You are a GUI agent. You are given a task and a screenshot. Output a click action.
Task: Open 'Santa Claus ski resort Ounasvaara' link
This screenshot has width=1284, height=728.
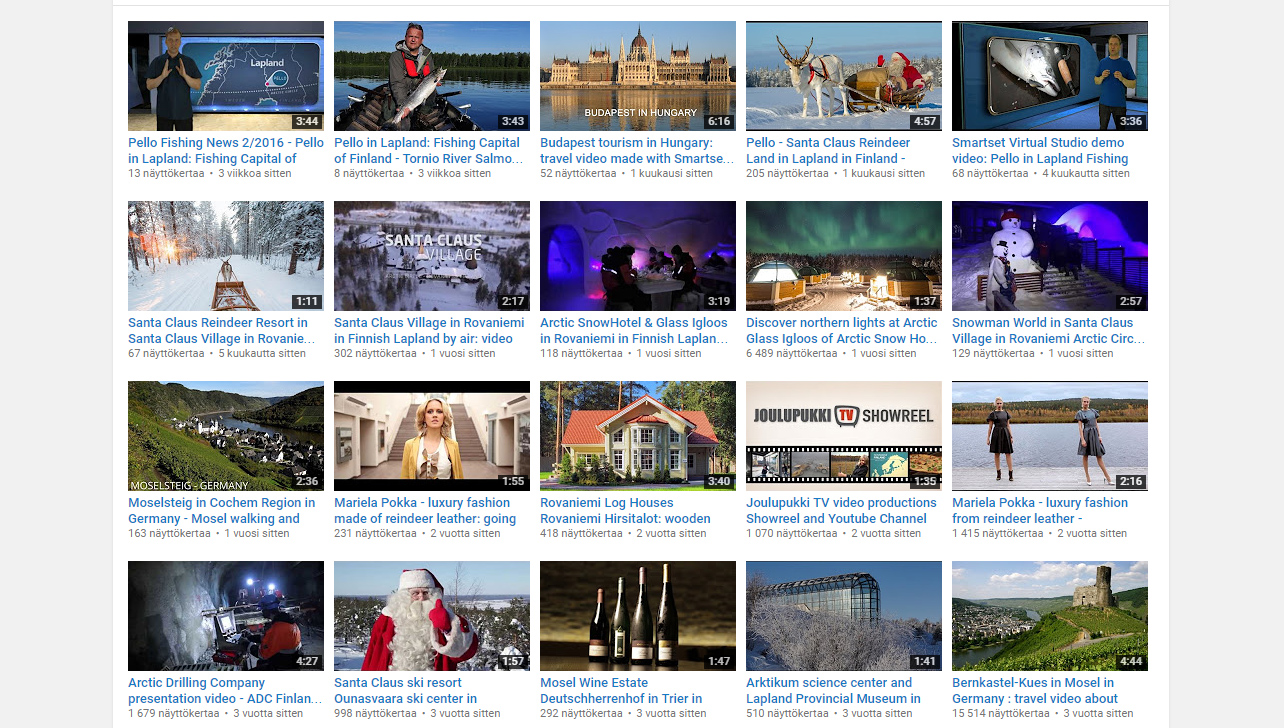[405, 690]
